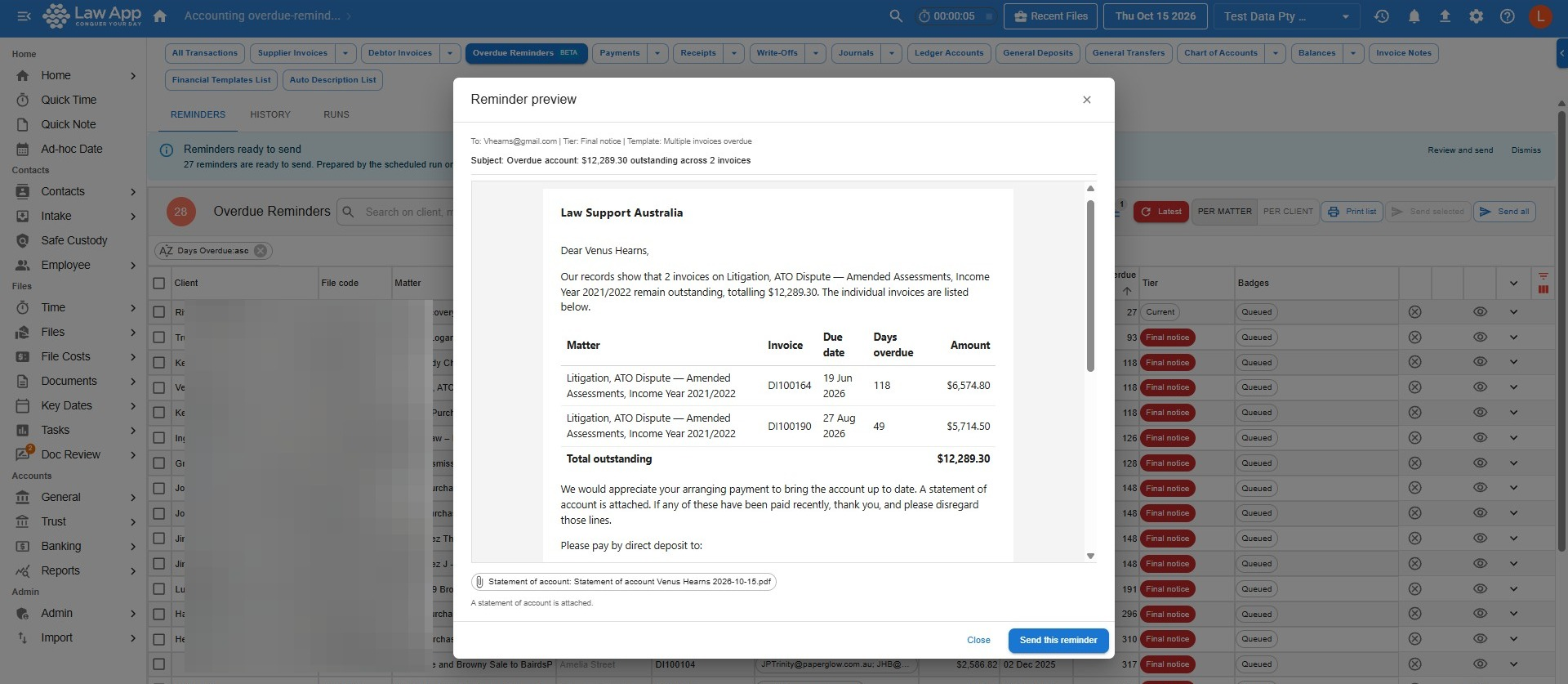Image resolution: width=1568 pixels, height=684 pixels.
Task: Click Close link in reminder dialog
Action: [x=978, y=641]
